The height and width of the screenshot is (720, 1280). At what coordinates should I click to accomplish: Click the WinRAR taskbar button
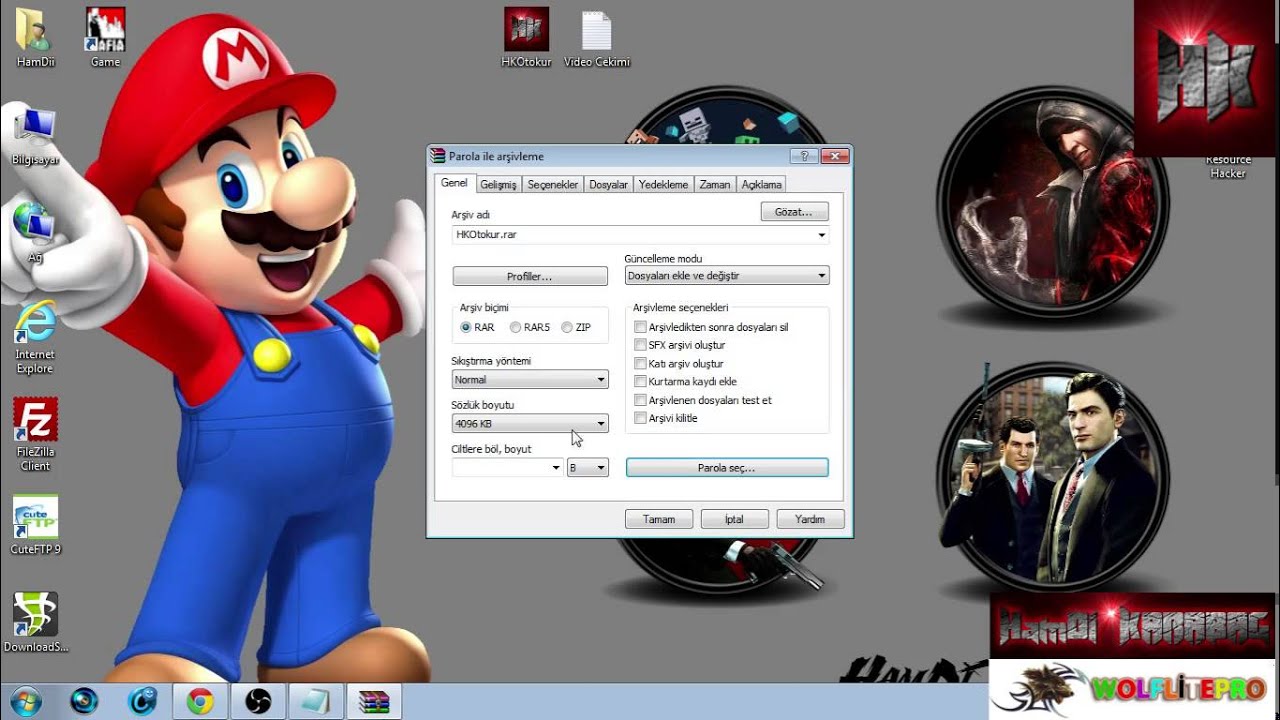coord(374,701)
